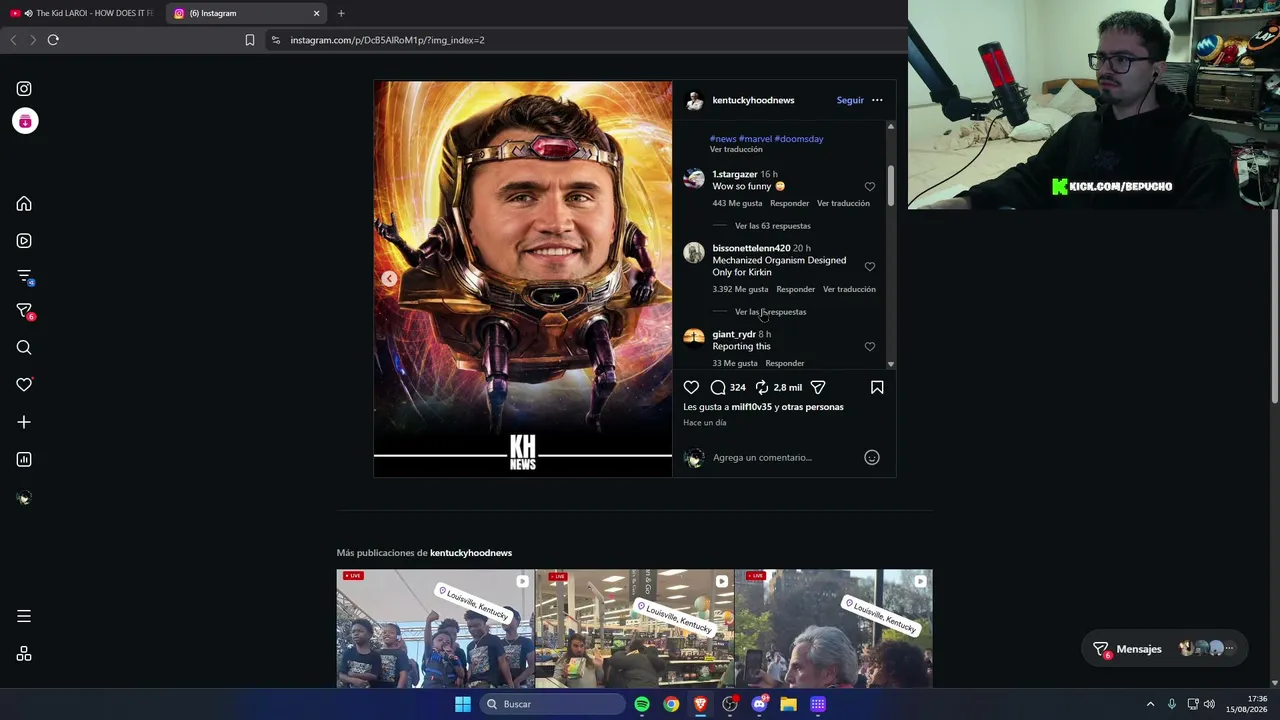Click the pink download extension icon
The height and width of the screenshot is (720, 1280).
point(25,121)
